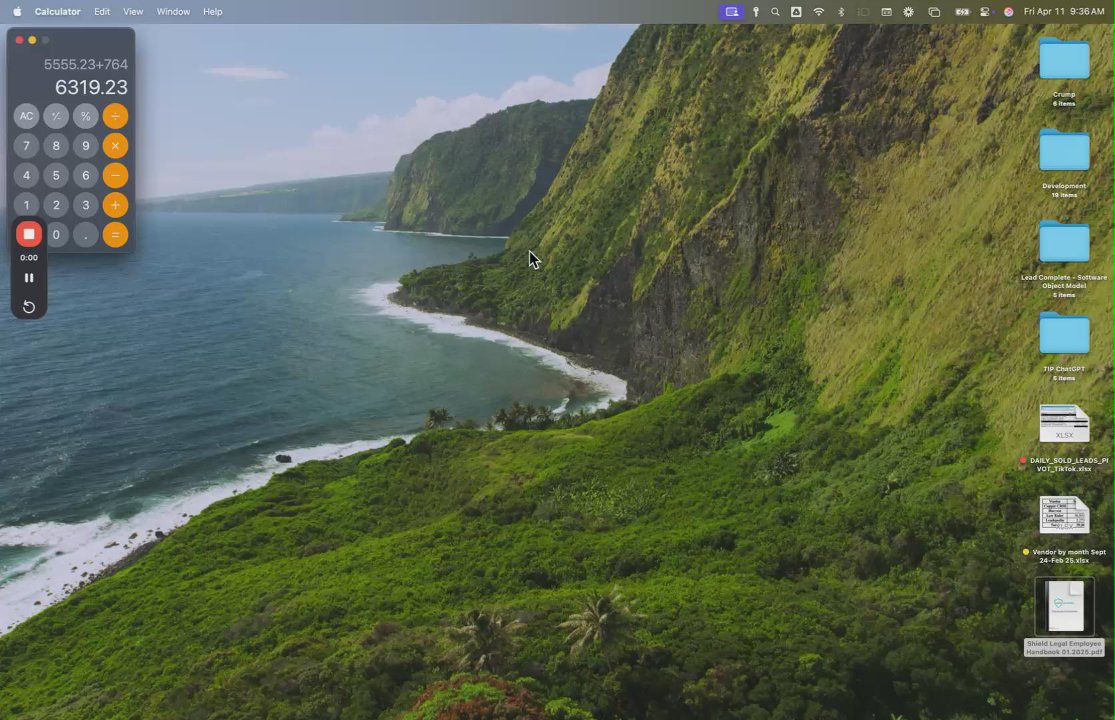Image resolution: width=1115 pixels, height=720 pixels.
Task: Select the Vendor by month Sept 24-Feb 25.xlsx file
Action: [x=1064, y=515]
